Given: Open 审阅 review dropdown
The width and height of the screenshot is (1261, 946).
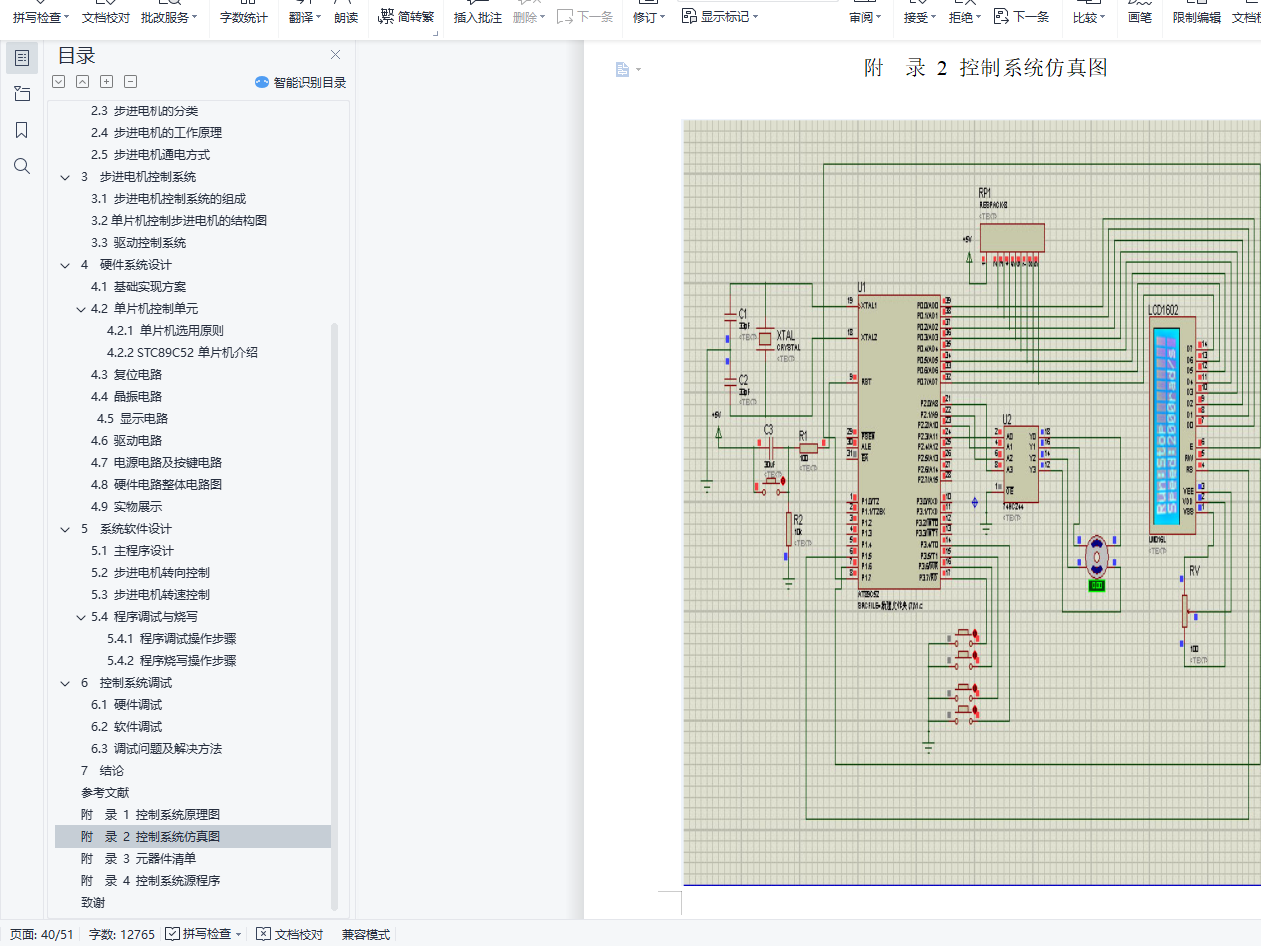Looking at the screenshot, I should (865, 17).
